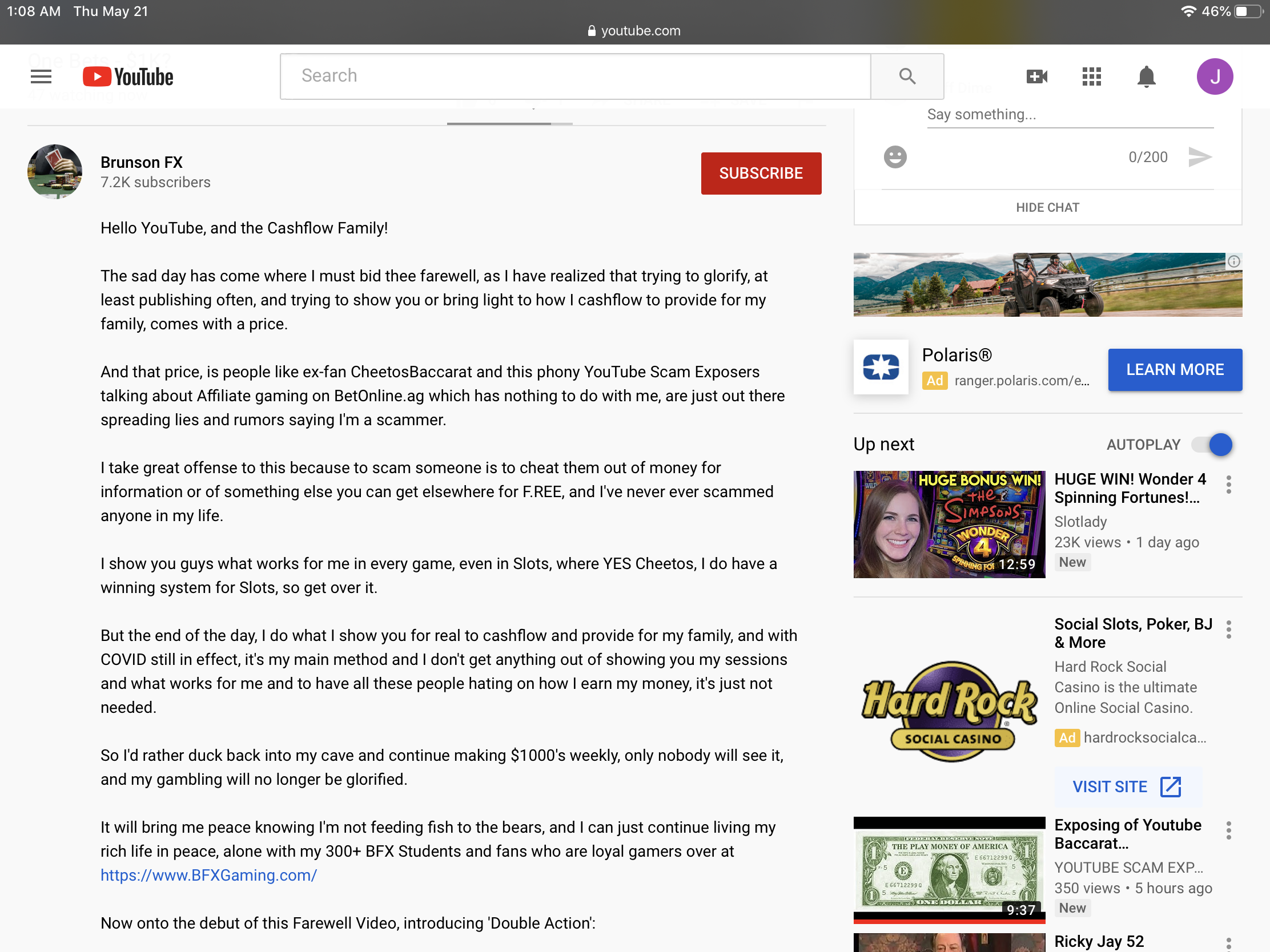Image resolution: width=1270 pixels, height=952 pixels.
Task: Click '0/200' character counter
Action: pyautogui.click(x=1148, y=157)
